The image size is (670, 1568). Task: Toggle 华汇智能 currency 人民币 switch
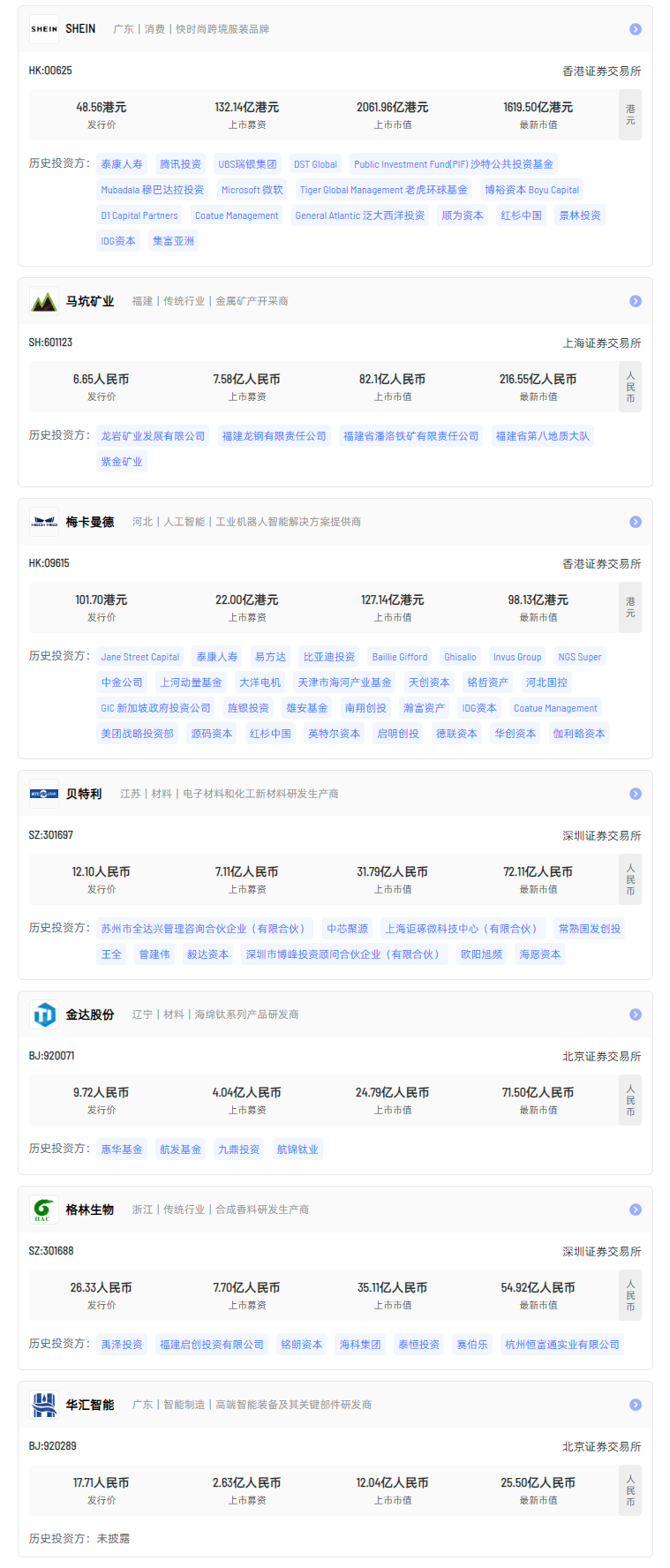tap(630, 1490)
